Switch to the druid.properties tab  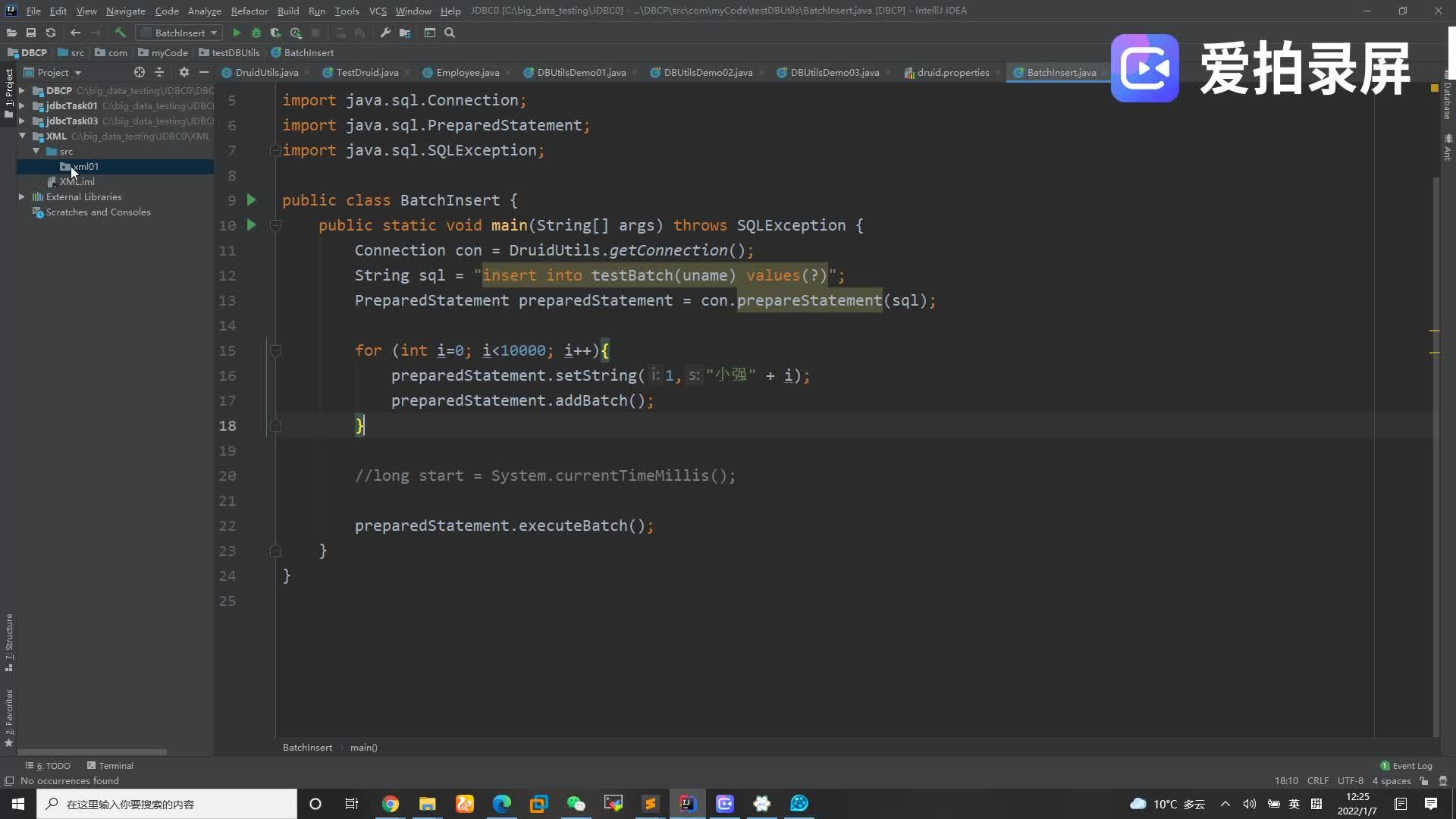(953, 72)
